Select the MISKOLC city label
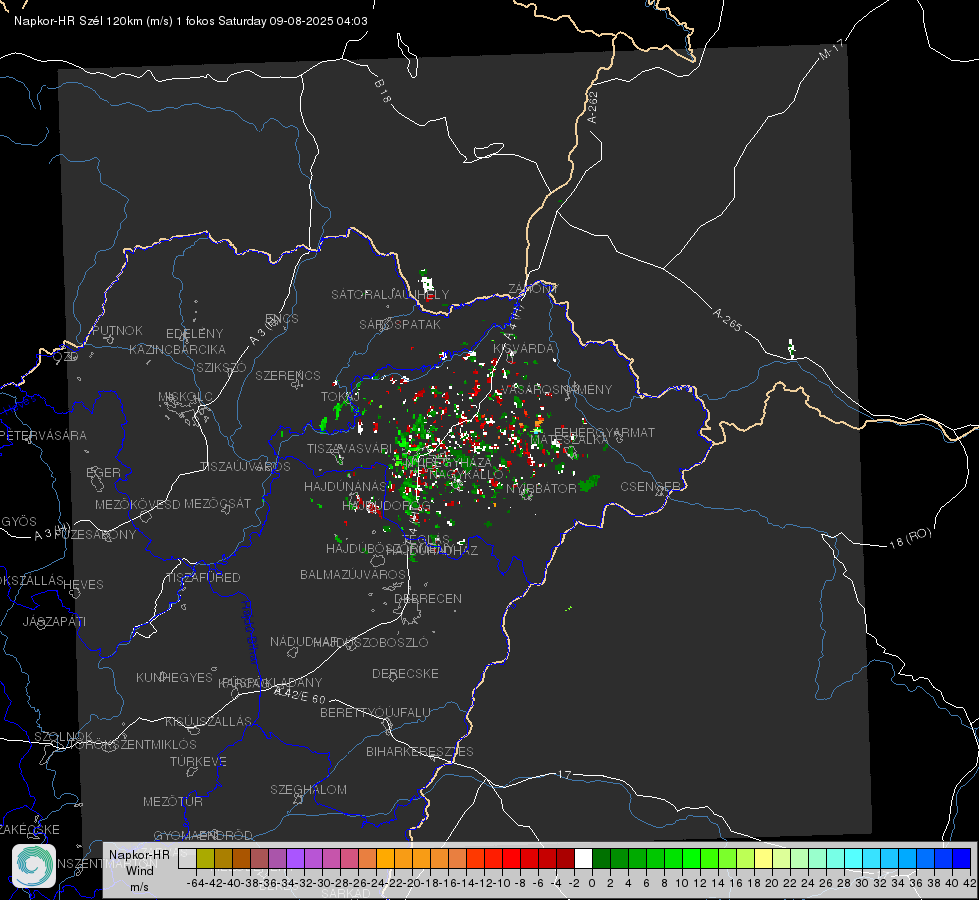 point(185,397)
